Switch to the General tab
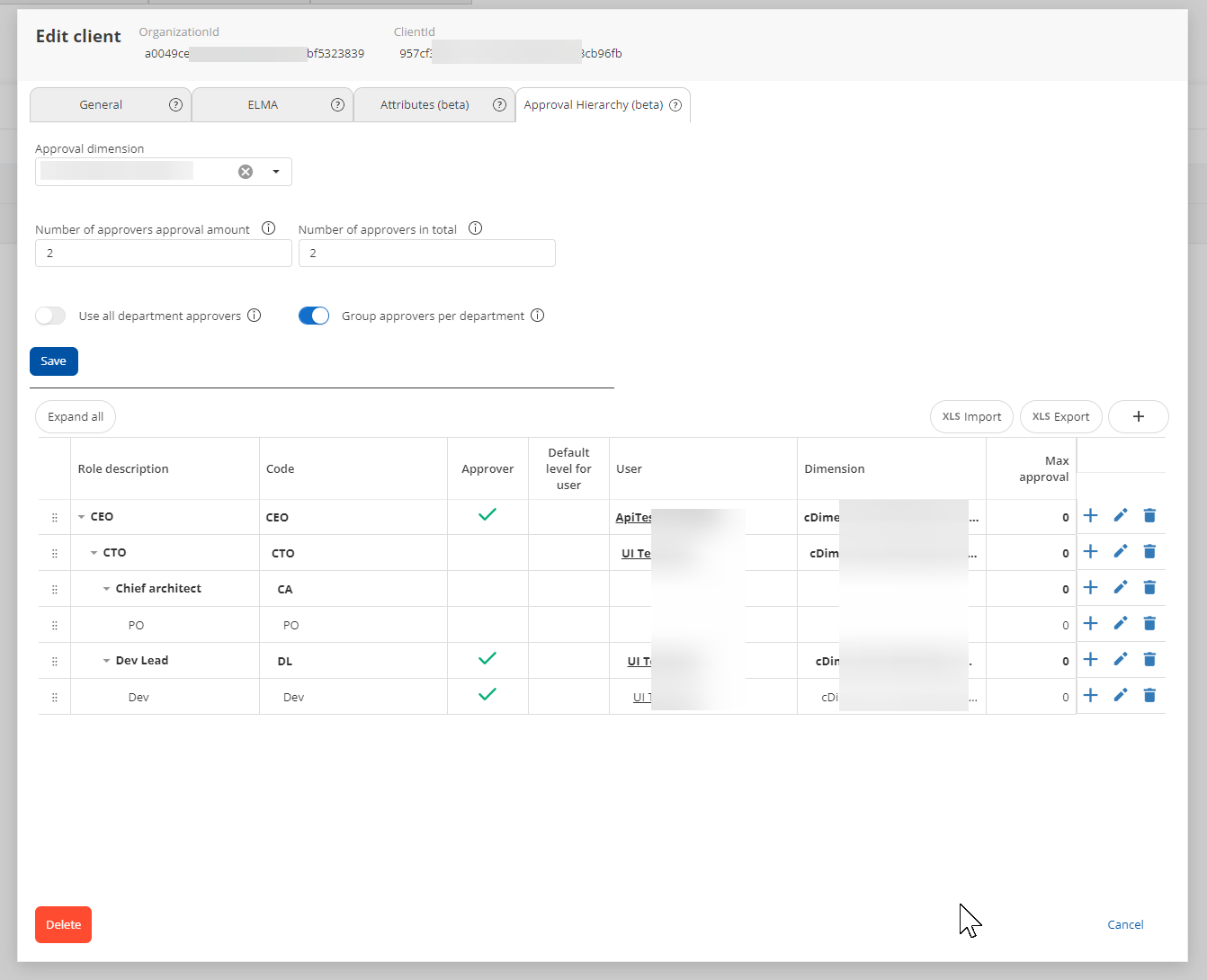The width and height of the screenshot is (1207, 980). [101, 105]
